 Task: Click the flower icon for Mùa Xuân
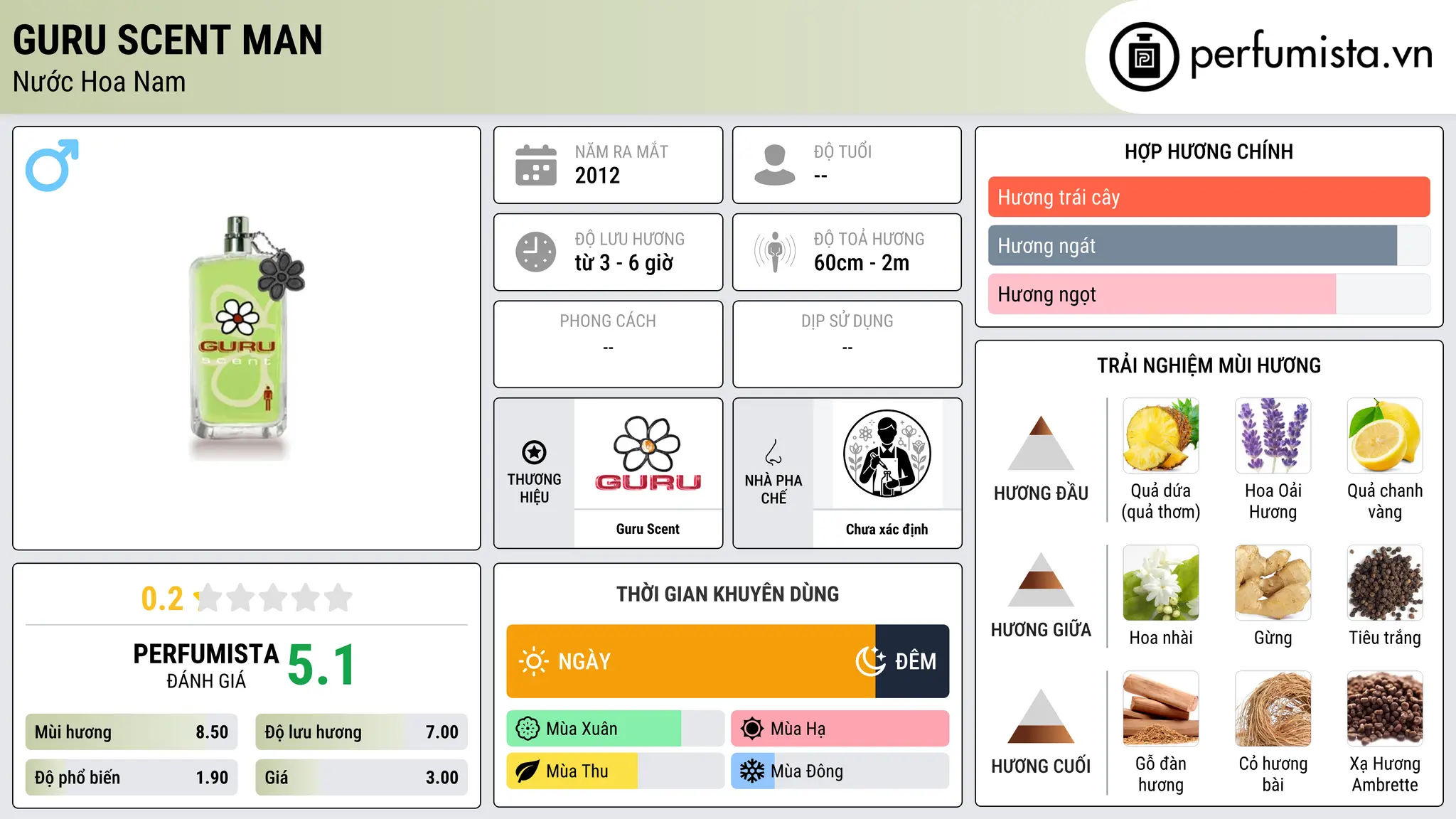click(528, 729)
